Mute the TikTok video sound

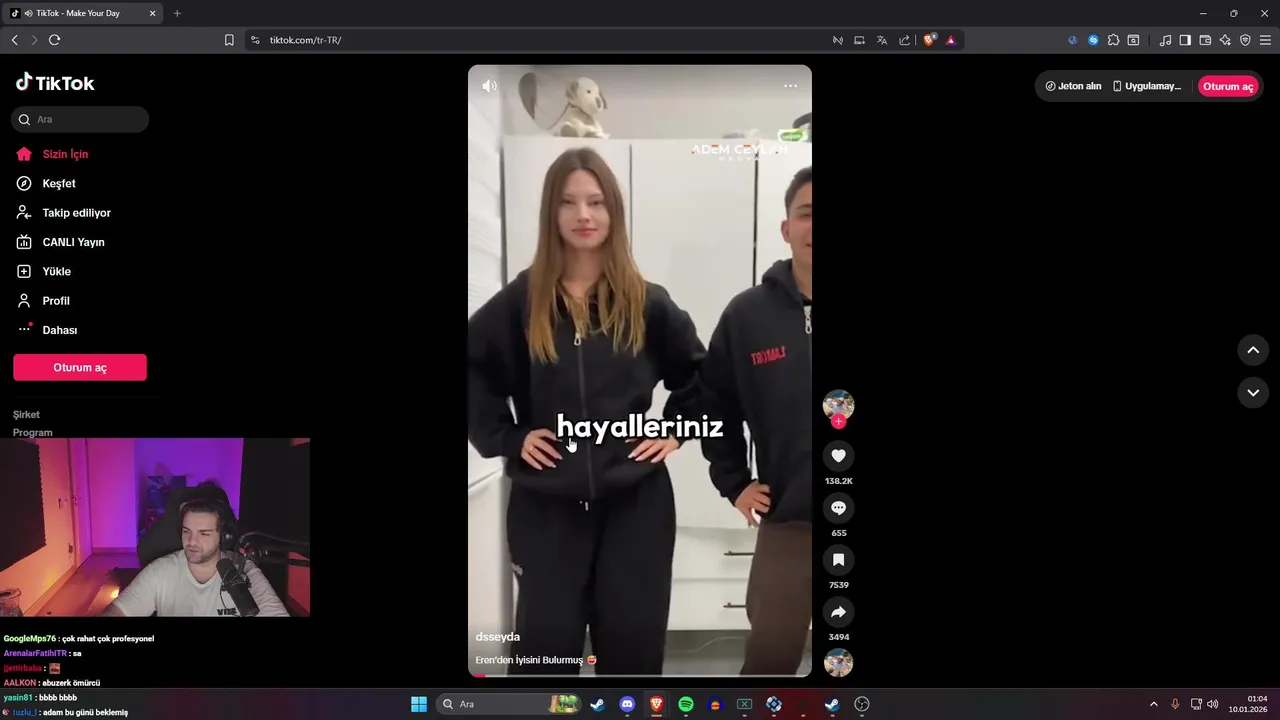489,86
